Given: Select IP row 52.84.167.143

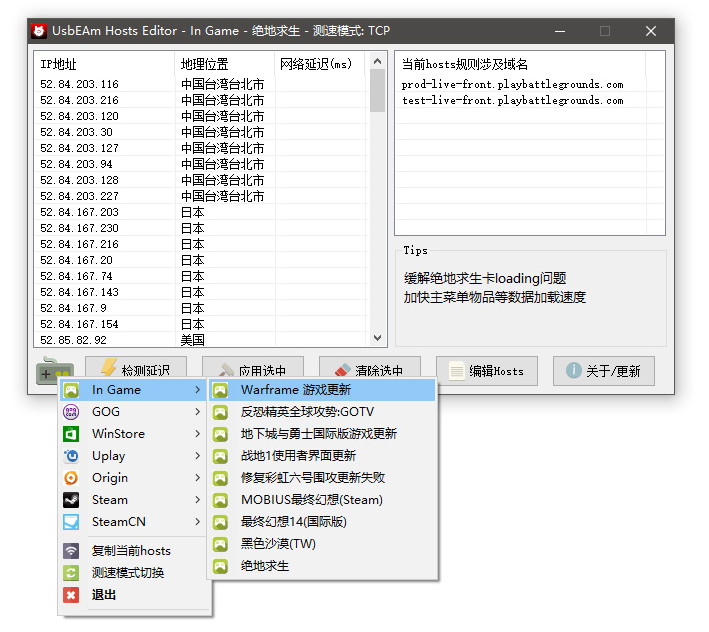Looking at the screenshot, I should (x=202, y=292).
